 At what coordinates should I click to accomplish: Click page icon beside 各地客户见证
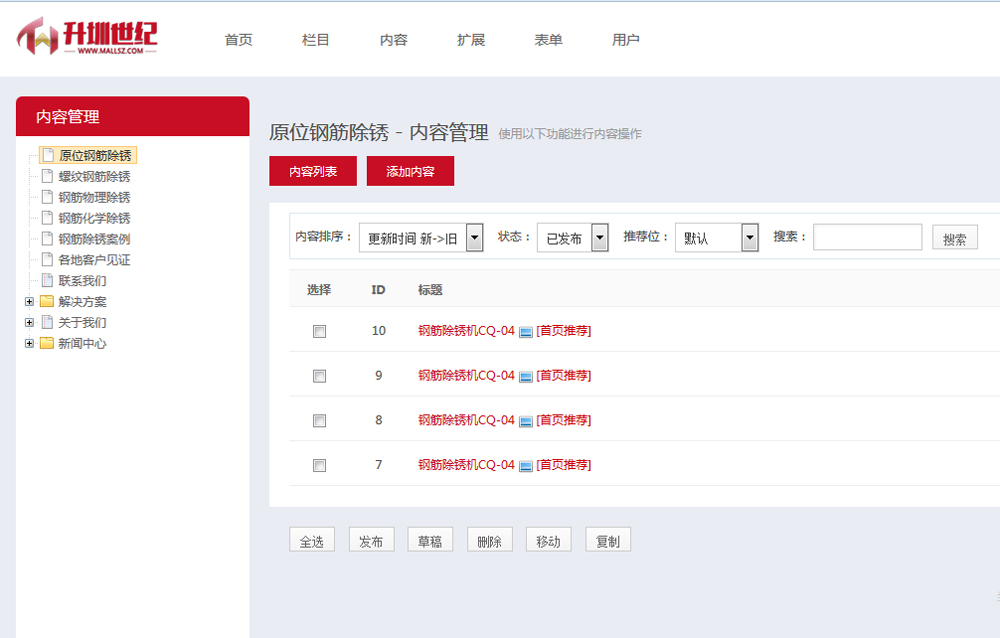[47, 260]
